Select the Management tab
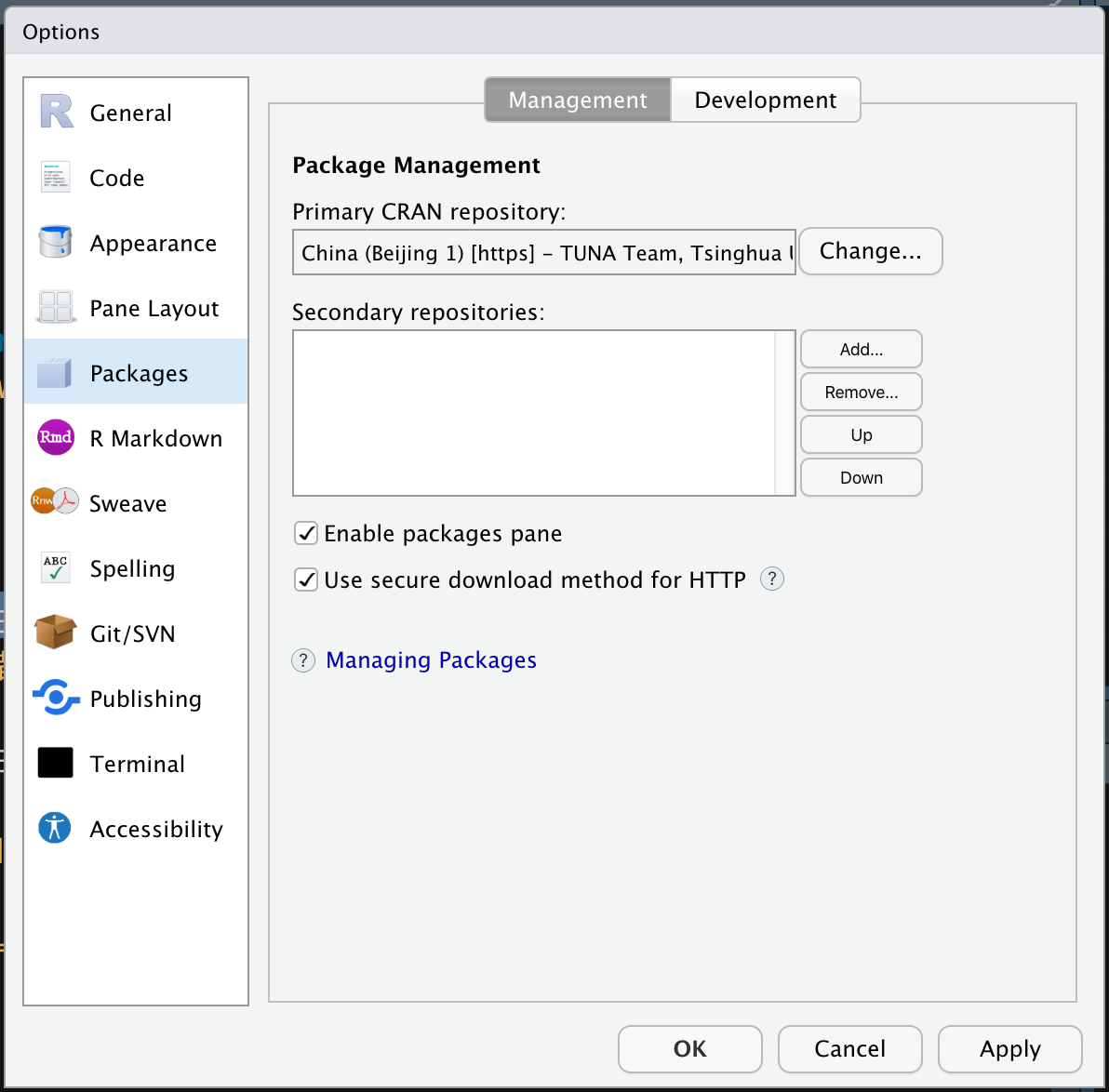This screenshot has width=1109, height=1092. [577, 100]
